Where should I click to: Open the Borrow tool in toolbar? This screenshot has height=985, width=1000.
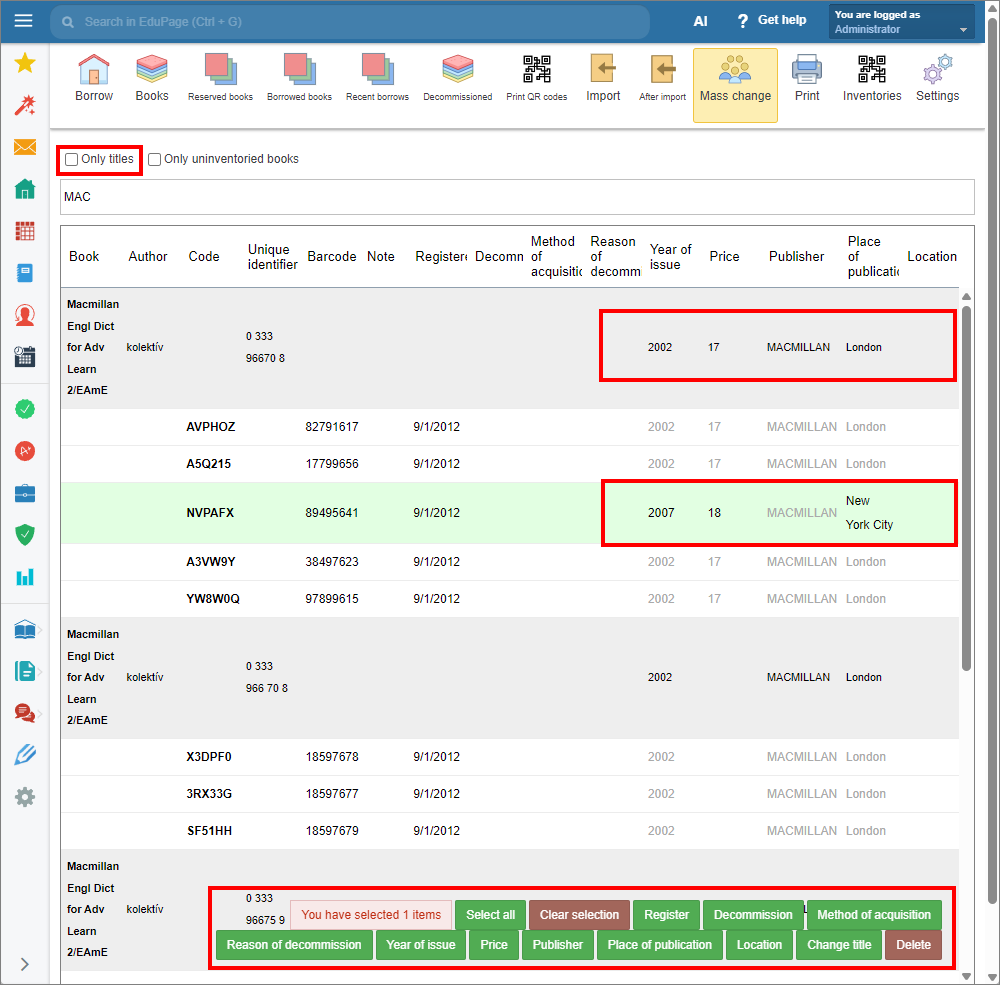pyautogui.click(x=94, y=78)
